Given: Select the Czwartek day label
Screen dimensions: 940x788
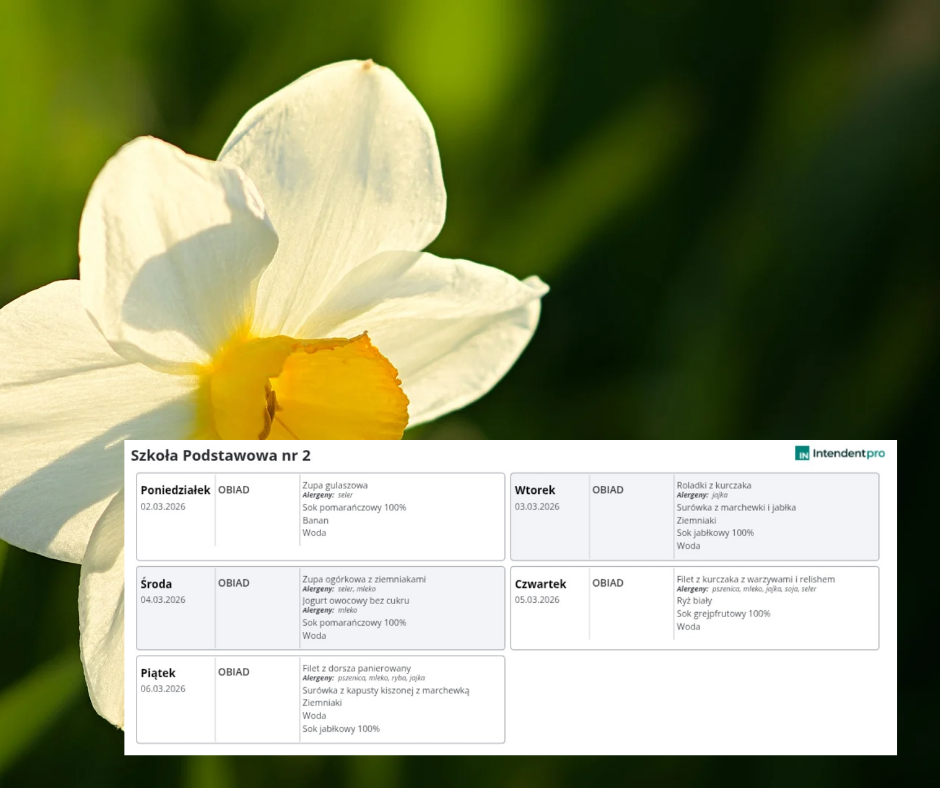Looking at the screenshot, I should point(540,584).
